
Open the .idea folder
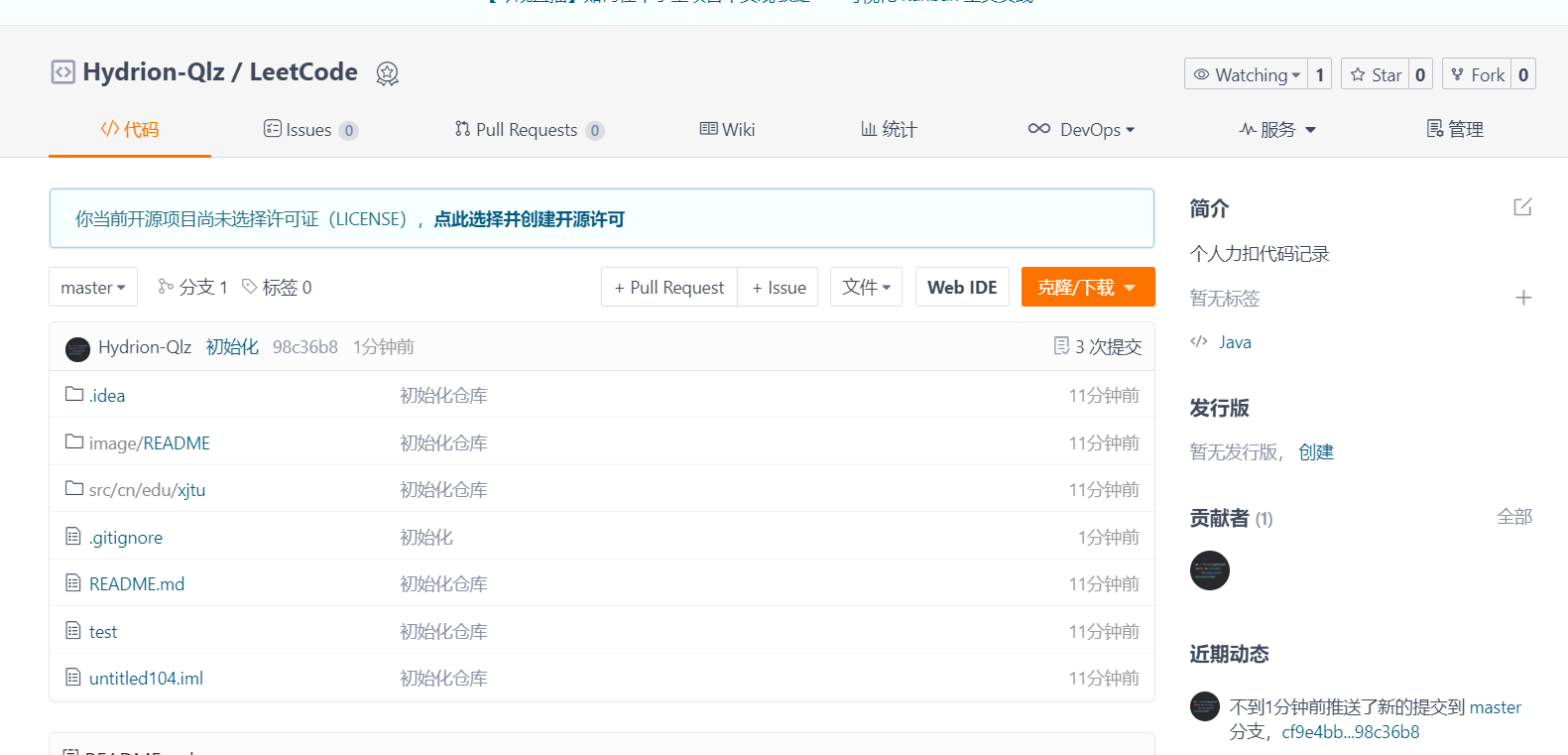pyautogui.click(x=107, y=396)
